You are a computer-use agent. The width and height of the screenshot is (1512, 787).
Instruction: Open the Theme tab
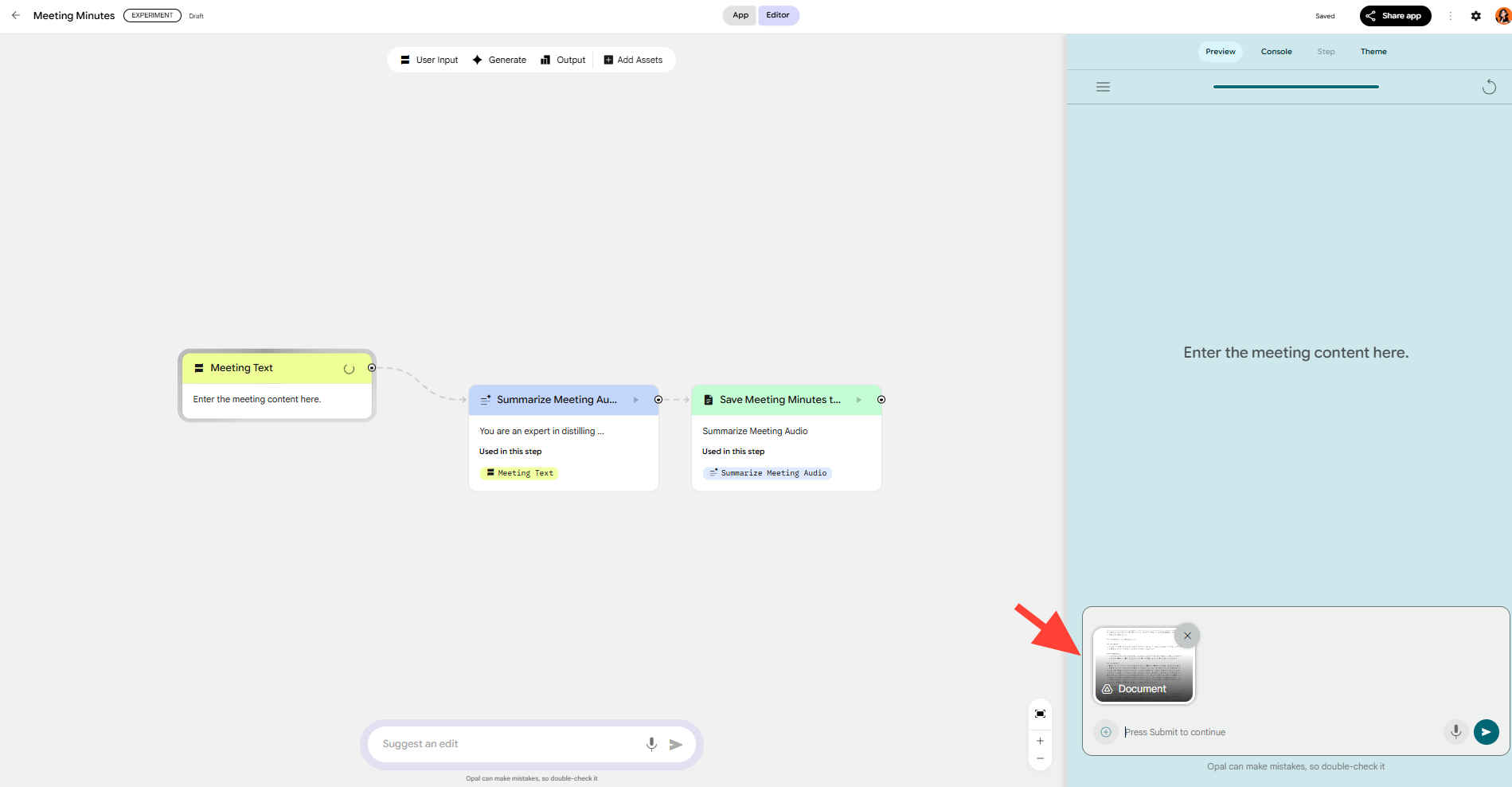coord(1373,52)
